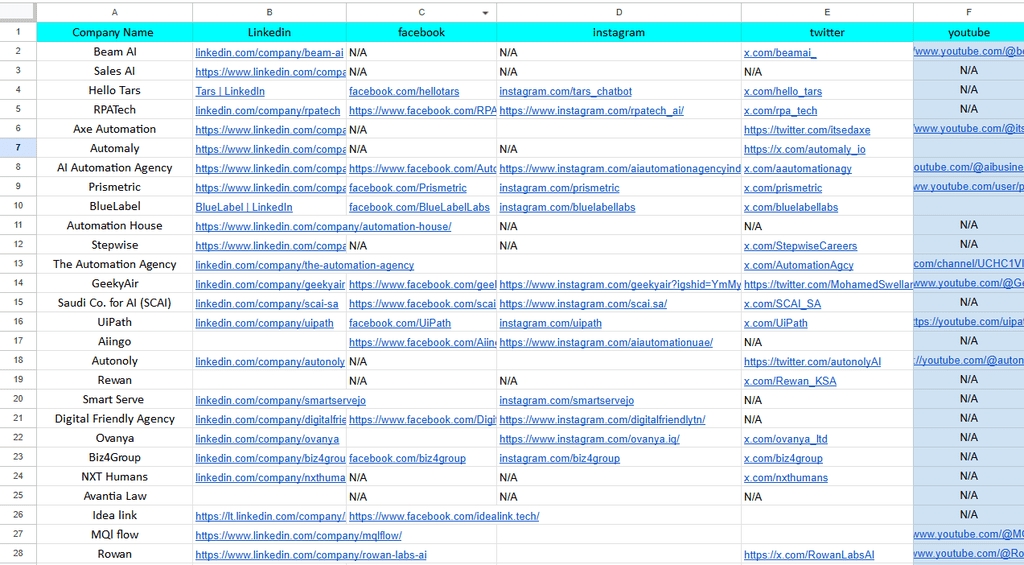Screen dimensions: 1024x565
Task: Select the 'Digital Friendly Agency' cell
Action: pos(114,419)
